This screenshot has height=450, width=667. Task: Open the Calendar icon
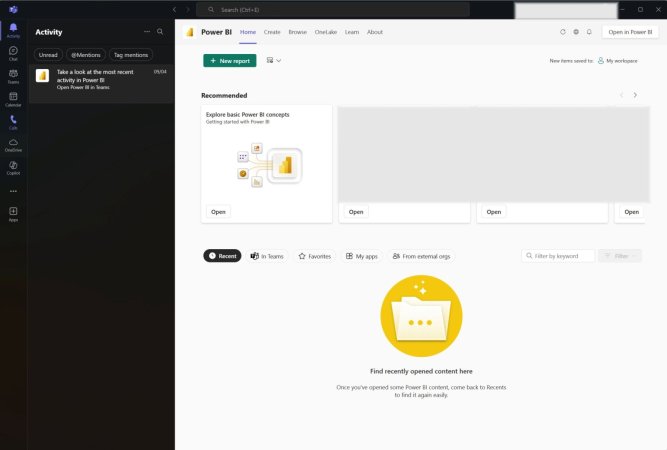[x=13, y=99]
